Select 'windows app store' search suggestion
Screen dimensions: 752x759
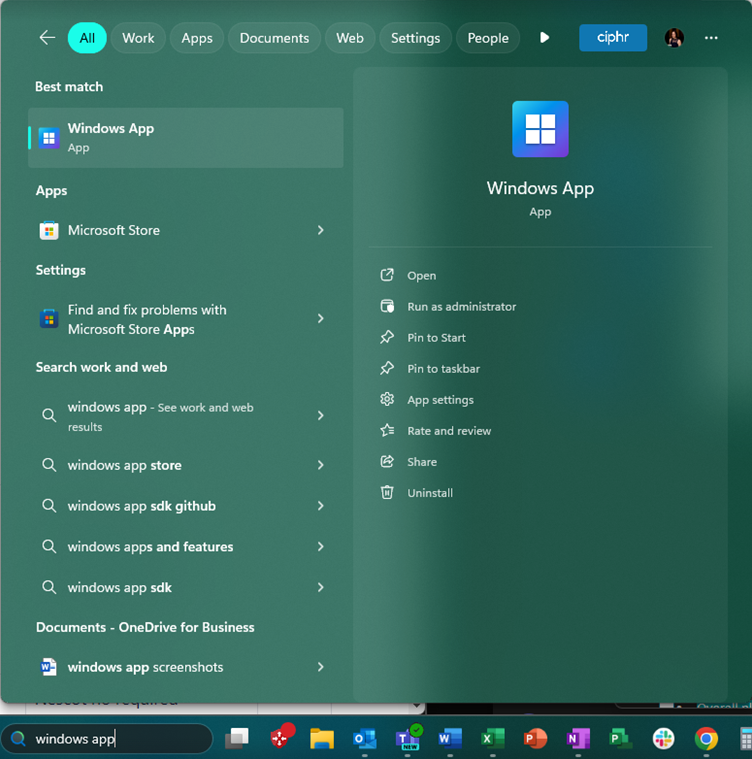186,465
